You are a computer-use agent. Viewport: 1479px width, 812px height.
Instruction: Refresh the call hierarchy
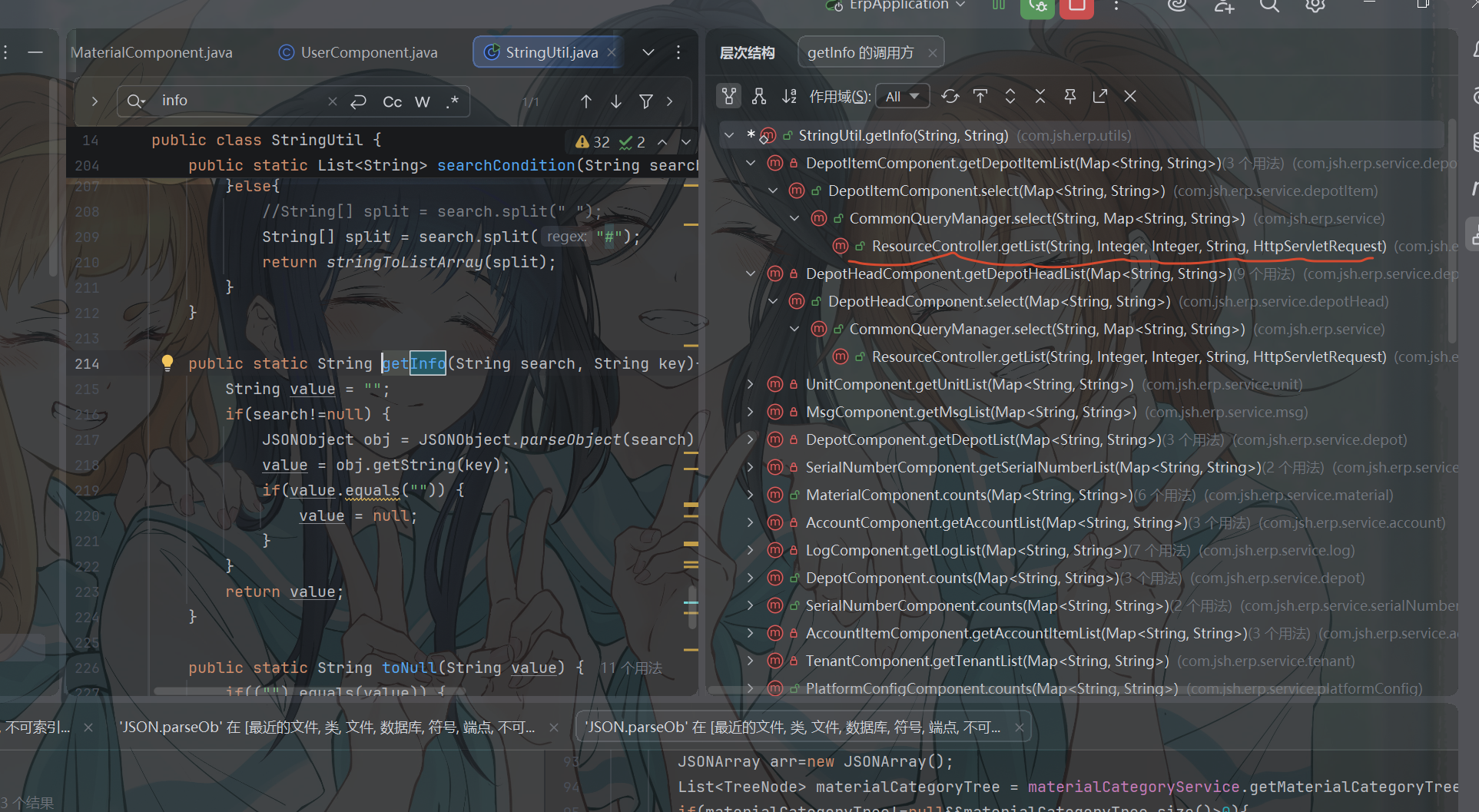pyautogui.click(x=950, y=96)
